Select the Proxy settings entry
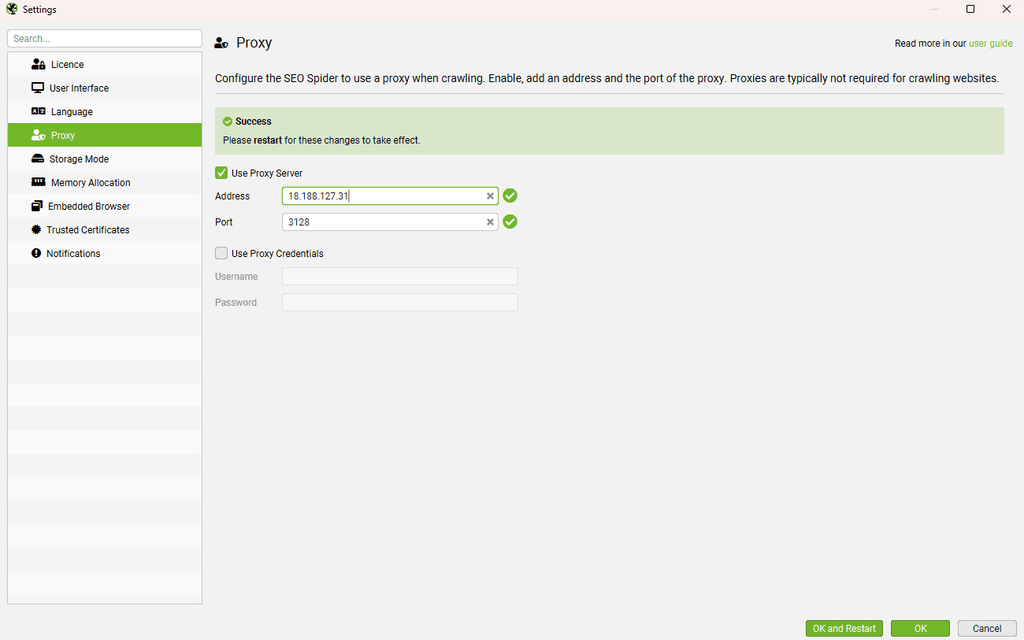This screenshot has width=1024, height=640. pos(104,135)
